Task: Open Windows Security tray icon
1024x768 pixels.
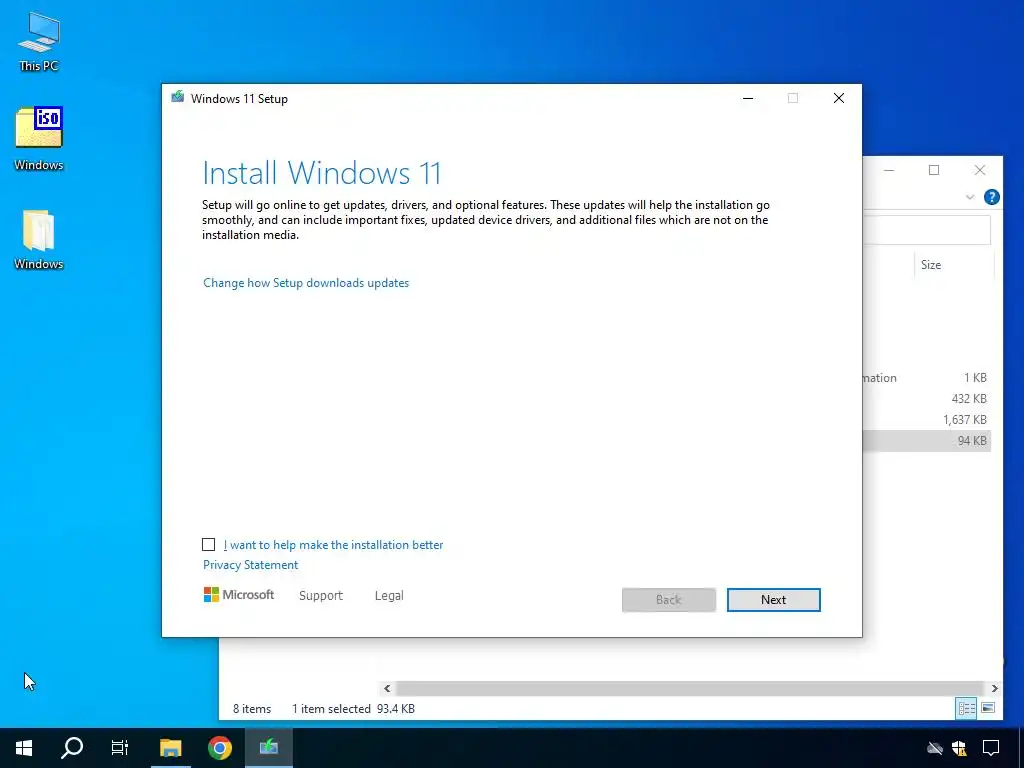Action: point(959,748)
